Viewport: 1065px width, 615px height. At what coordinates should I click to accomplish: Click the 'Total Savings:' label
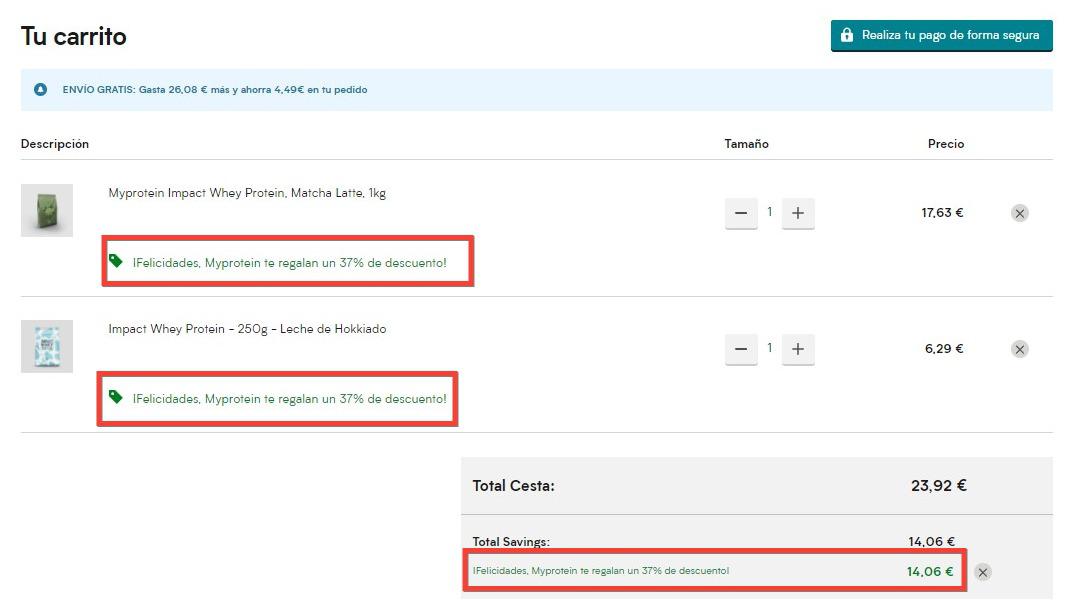pos(511,542)
